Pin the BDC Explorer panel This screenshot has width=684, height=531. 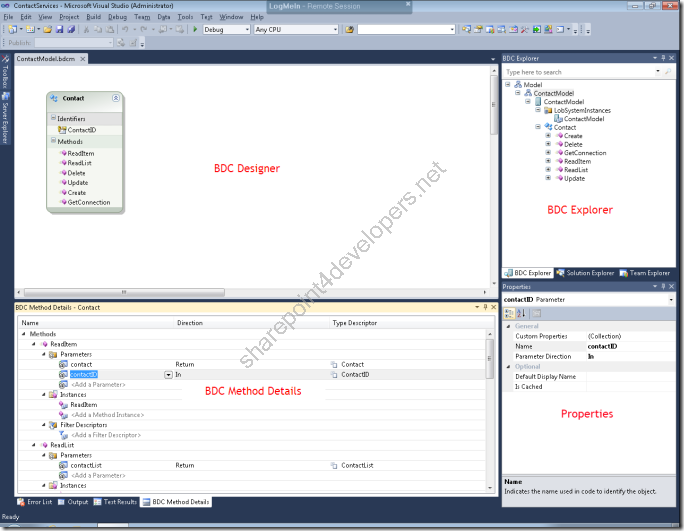pyautogui.click(x=663, y=58)
